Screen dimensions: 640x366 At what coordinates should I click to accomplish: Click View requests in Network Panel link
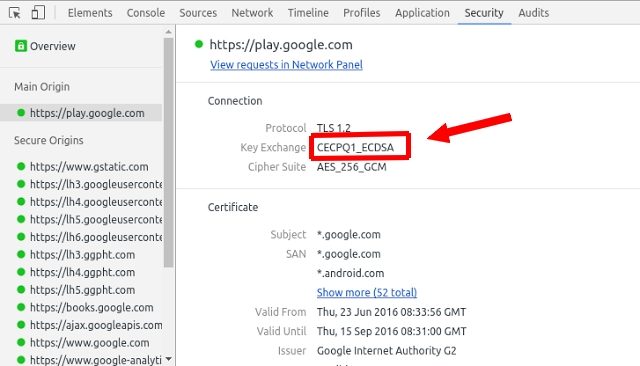286,64
